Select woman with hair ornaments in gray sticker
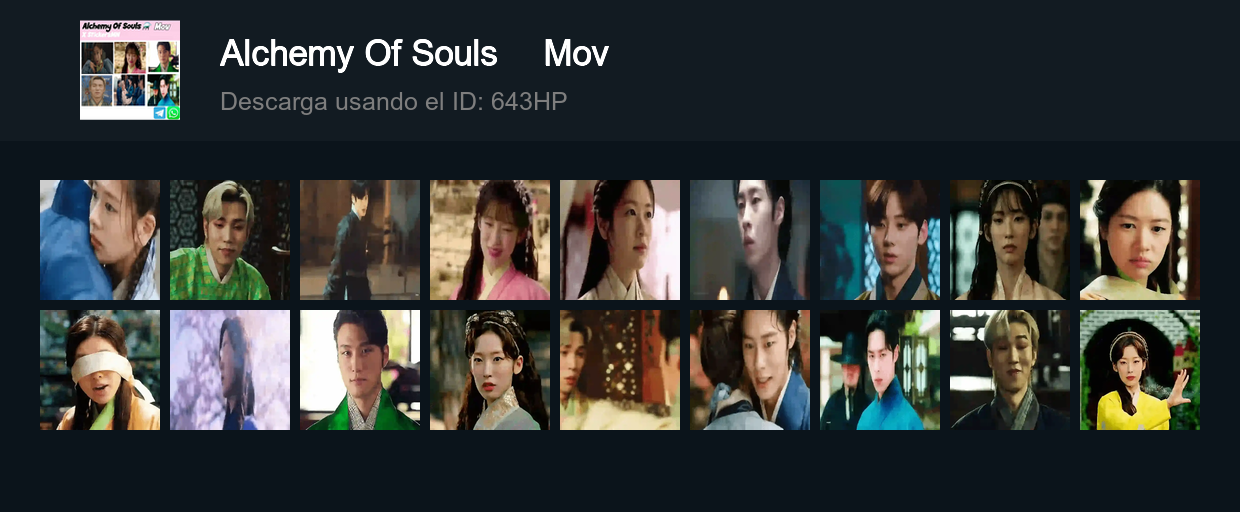Screen dimensions: 1240x512 point(490,370)
